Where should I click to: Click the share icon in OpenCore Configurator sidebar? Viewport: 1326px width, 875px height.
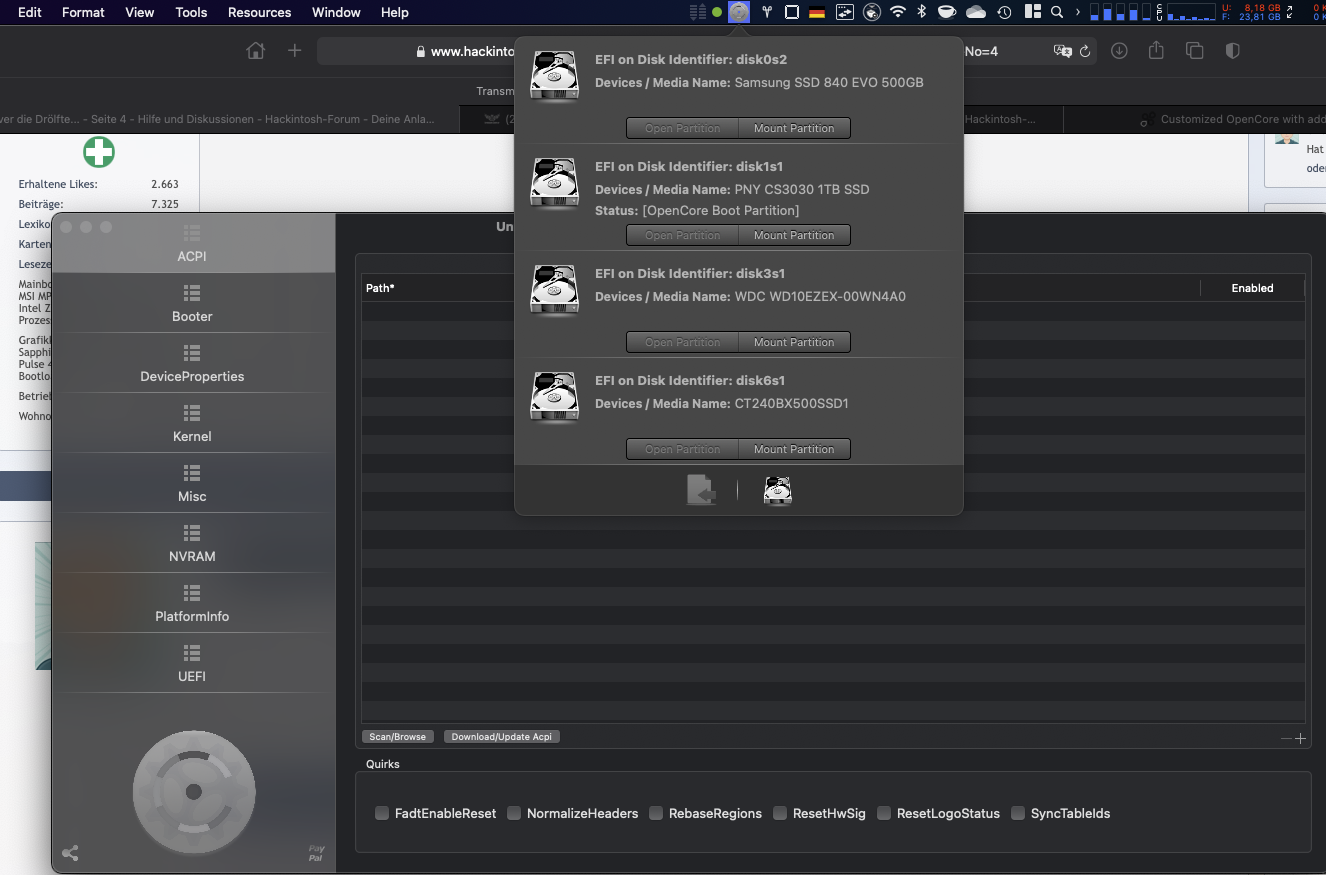(x=70, y=853)
